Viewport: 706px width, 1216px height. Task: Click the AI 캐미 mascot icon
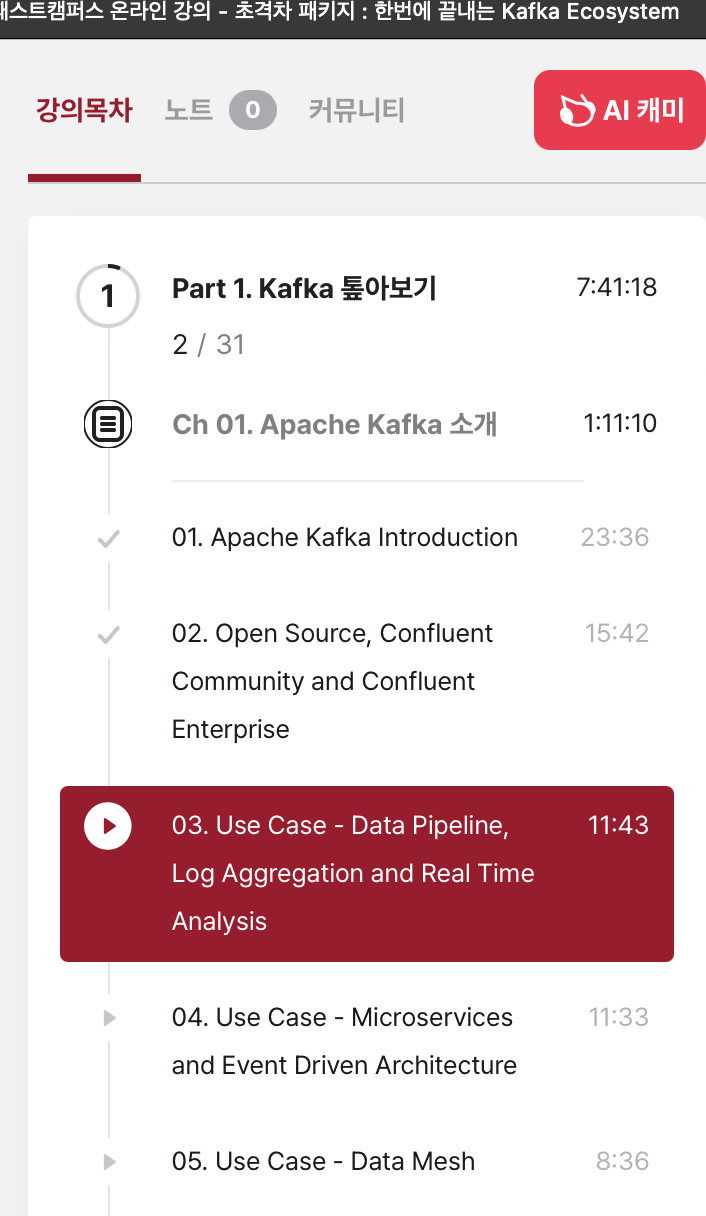click(576, 110)
